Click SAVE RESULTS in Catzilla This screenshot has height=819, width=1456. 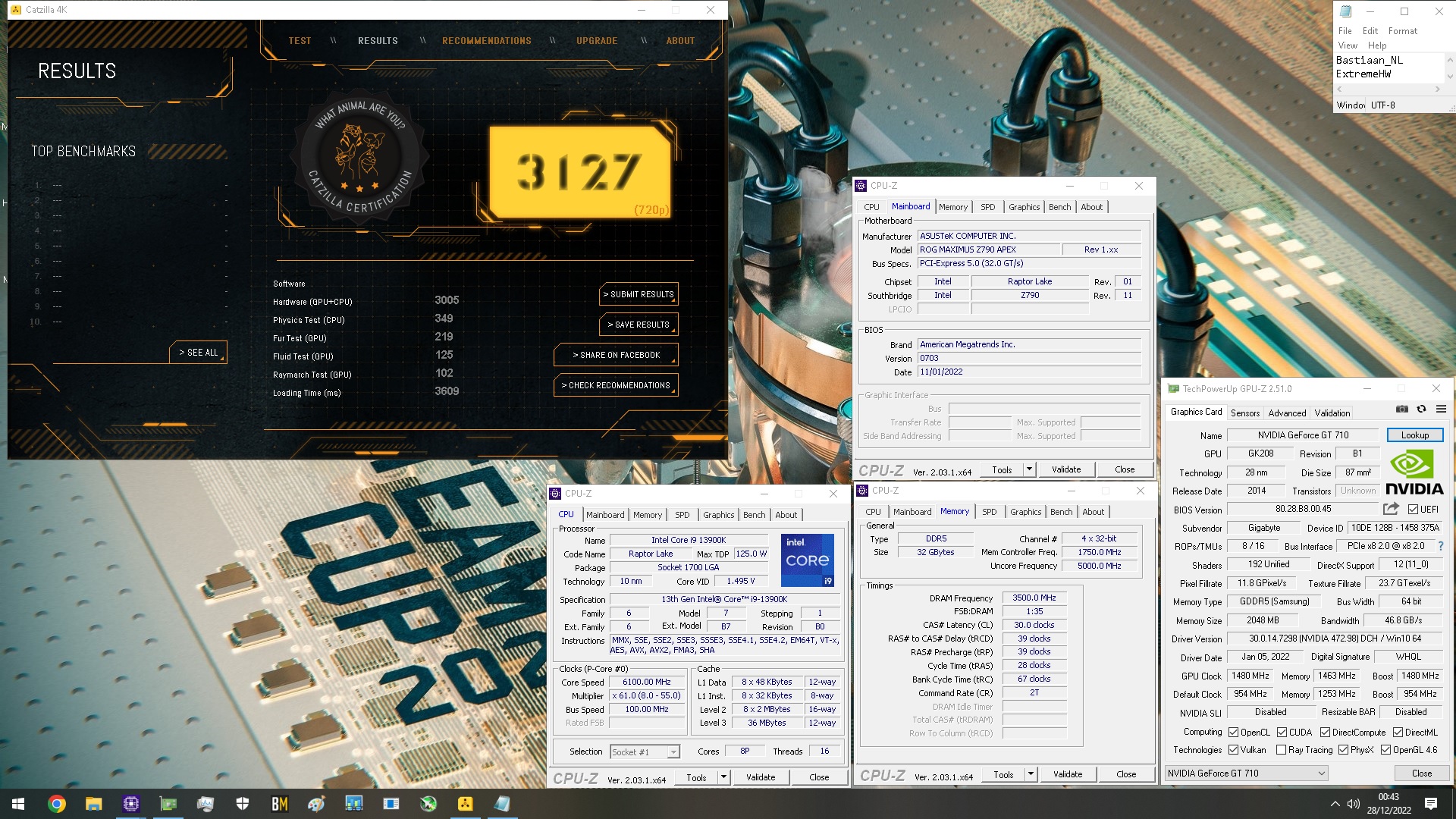(x=639, y=325)
